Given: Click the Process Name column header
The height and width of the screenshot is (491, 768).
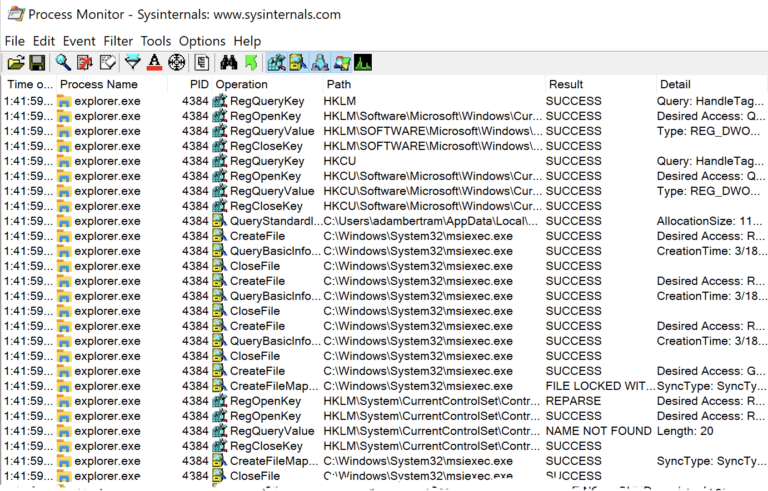Looking at the screenshot, I should tap(98, 85).
